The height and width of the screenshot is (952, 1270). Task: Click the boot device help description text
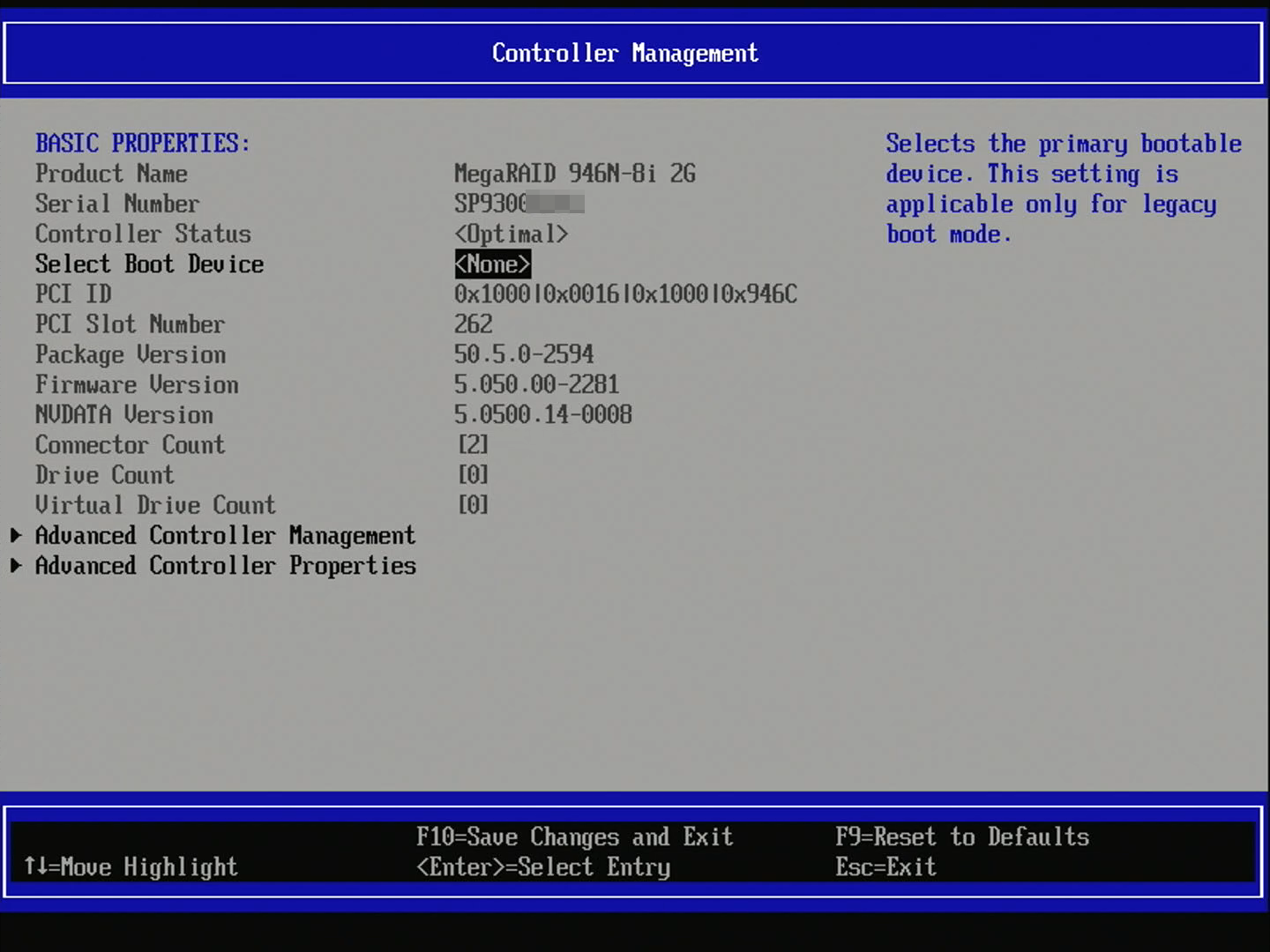tap(1064, 189)
